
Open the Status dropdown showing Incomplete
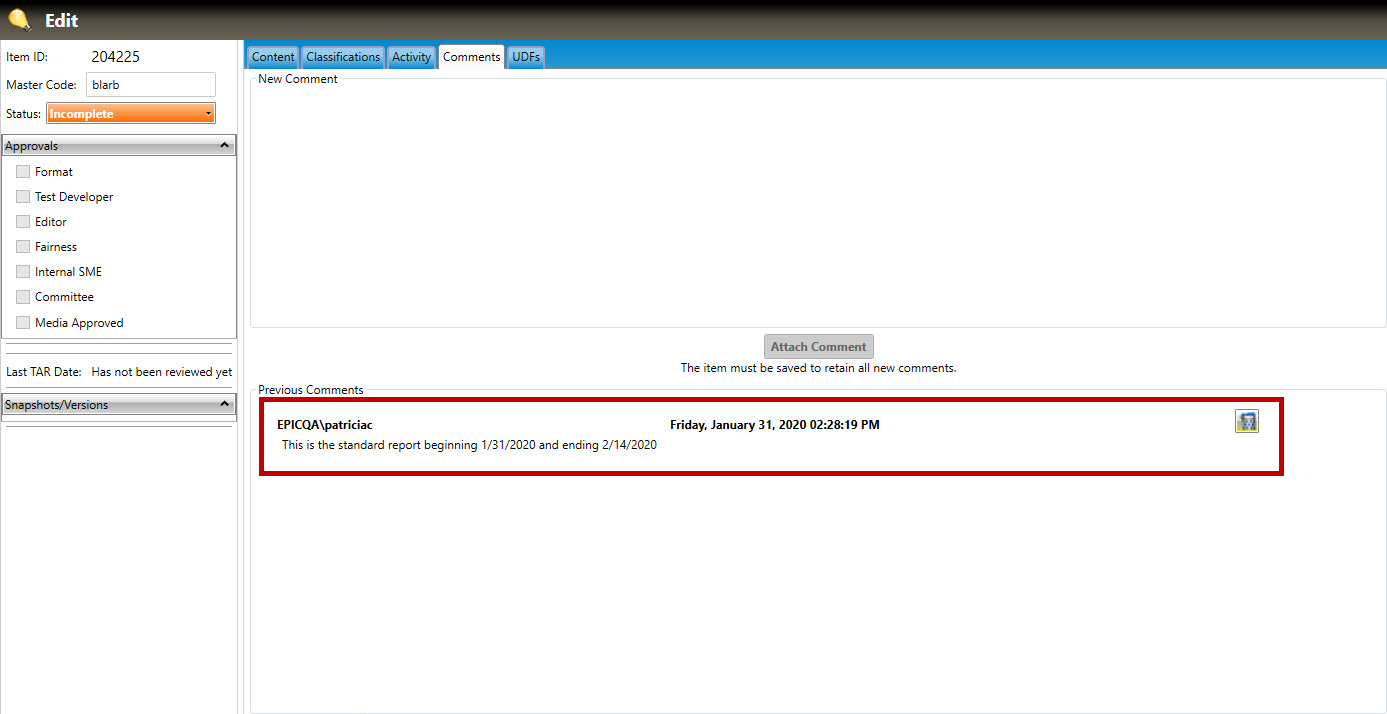(130, 114)
